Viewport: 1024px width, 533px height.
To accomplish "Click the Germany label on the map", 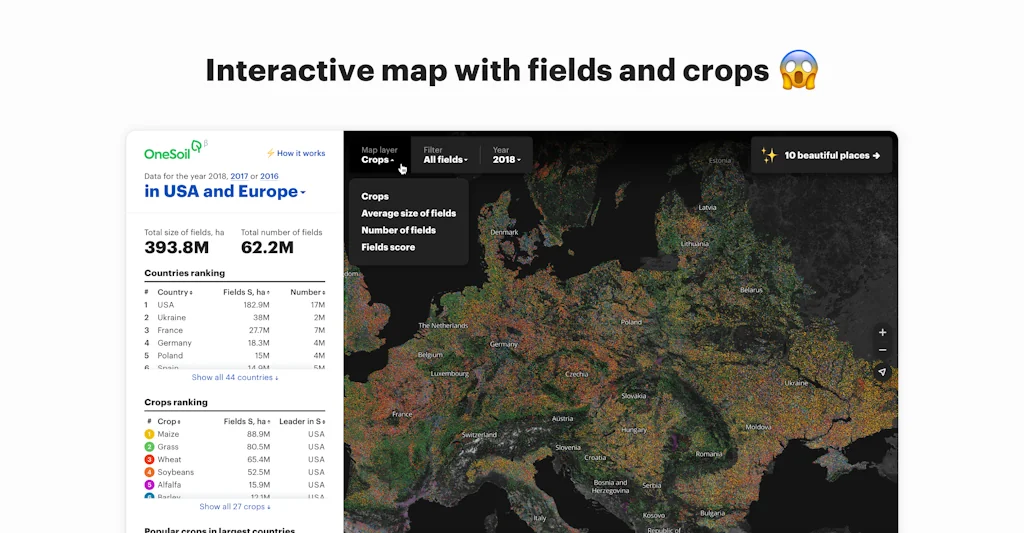I will [x=504, y=344].
